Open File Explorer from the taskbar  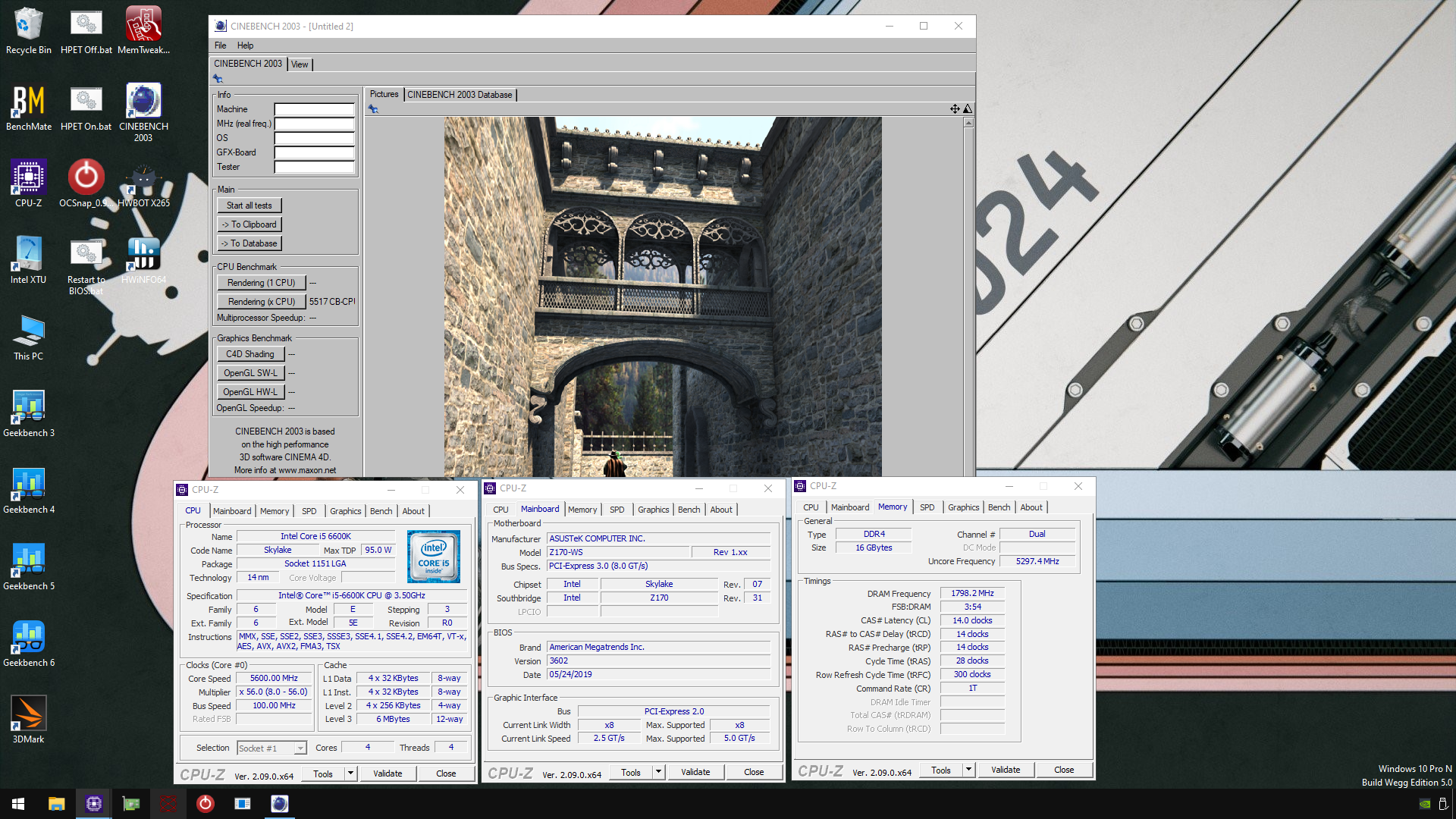[56, 804]
